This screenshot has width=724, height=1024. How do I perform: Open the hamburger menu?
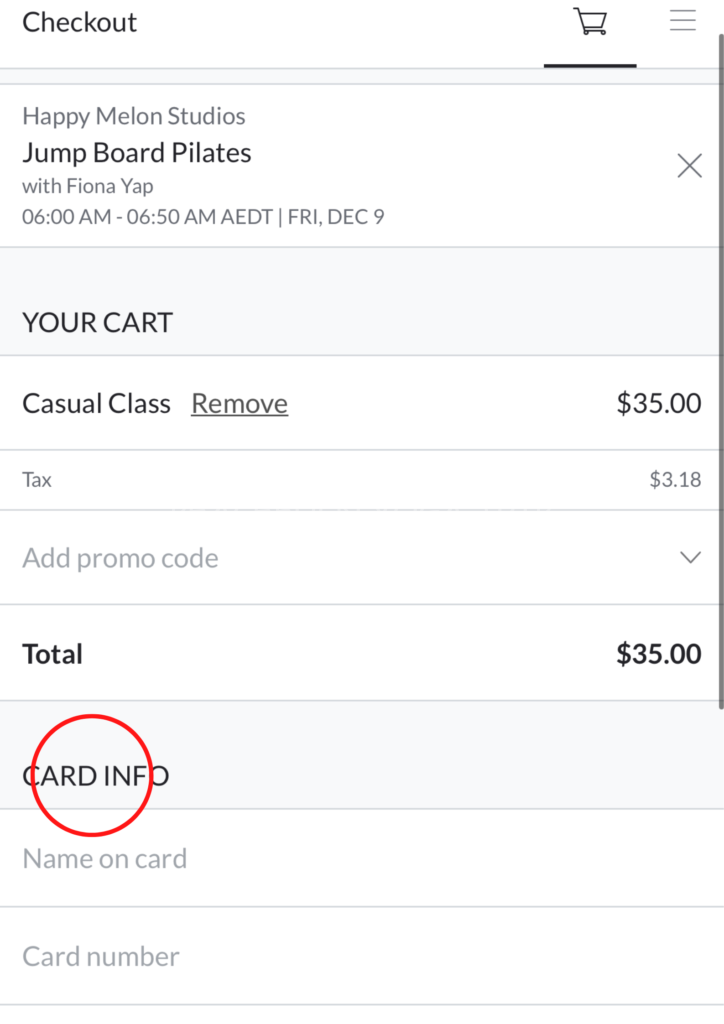click(x=683, y=21)
